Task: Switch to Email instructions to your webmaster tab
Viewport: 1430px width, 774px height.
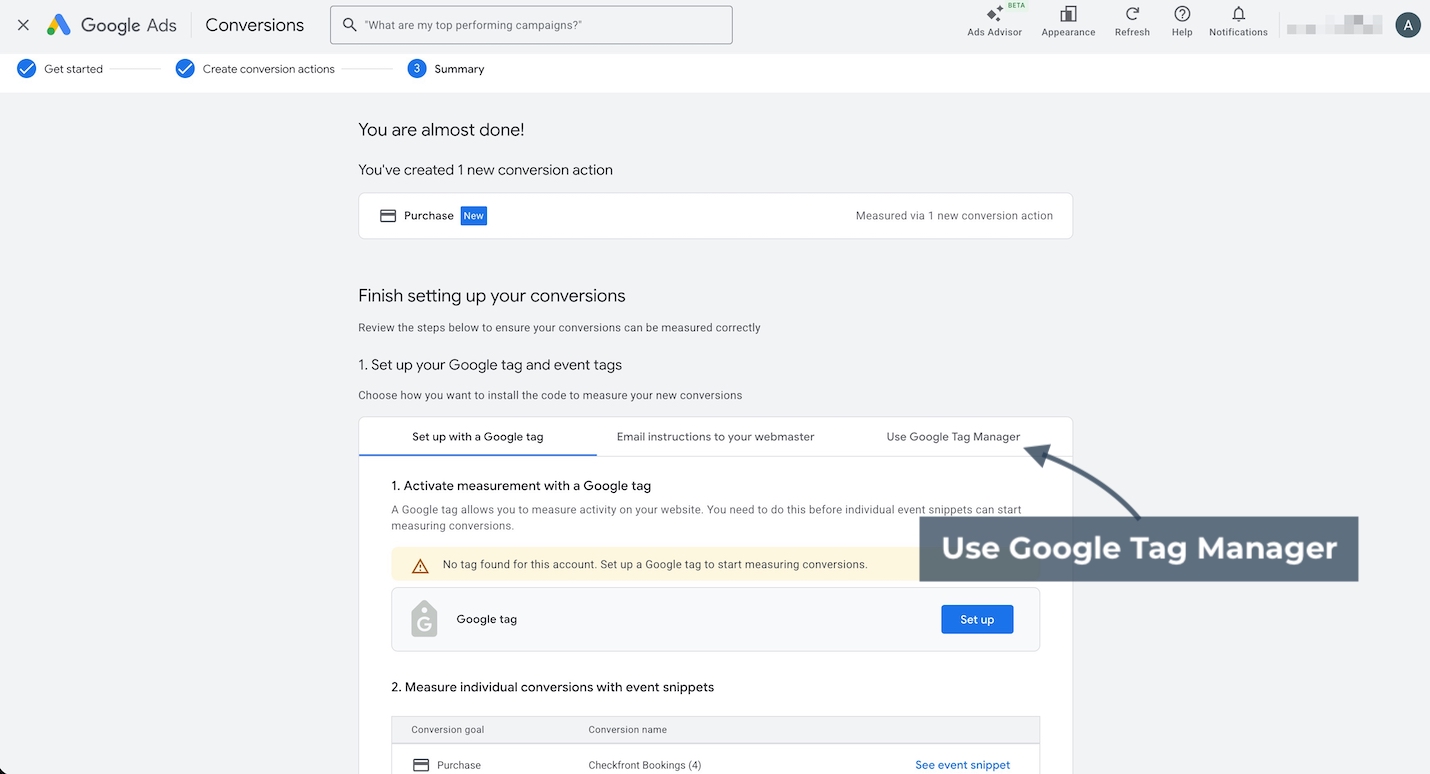Action: [x=715, y=437]
